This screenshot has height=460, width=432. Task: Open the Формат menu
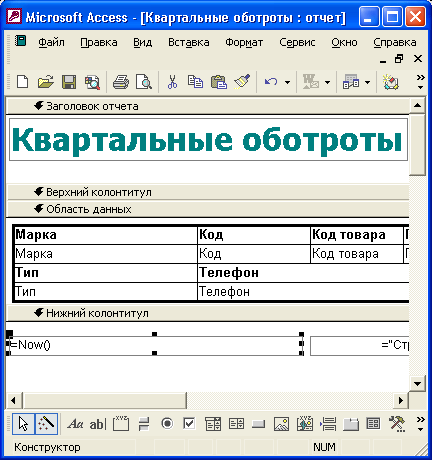point(244,42)
